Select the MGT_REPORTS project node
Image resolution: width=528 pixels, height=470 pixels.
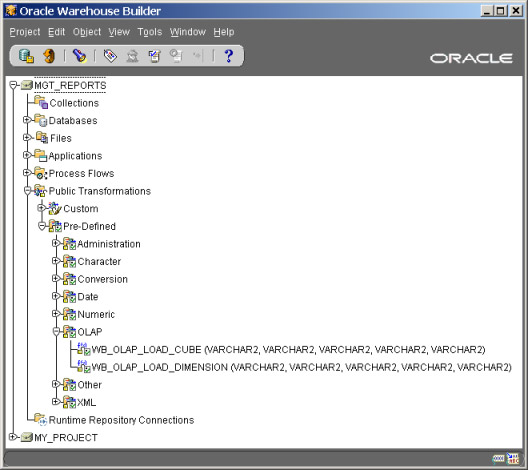(70, 86)
